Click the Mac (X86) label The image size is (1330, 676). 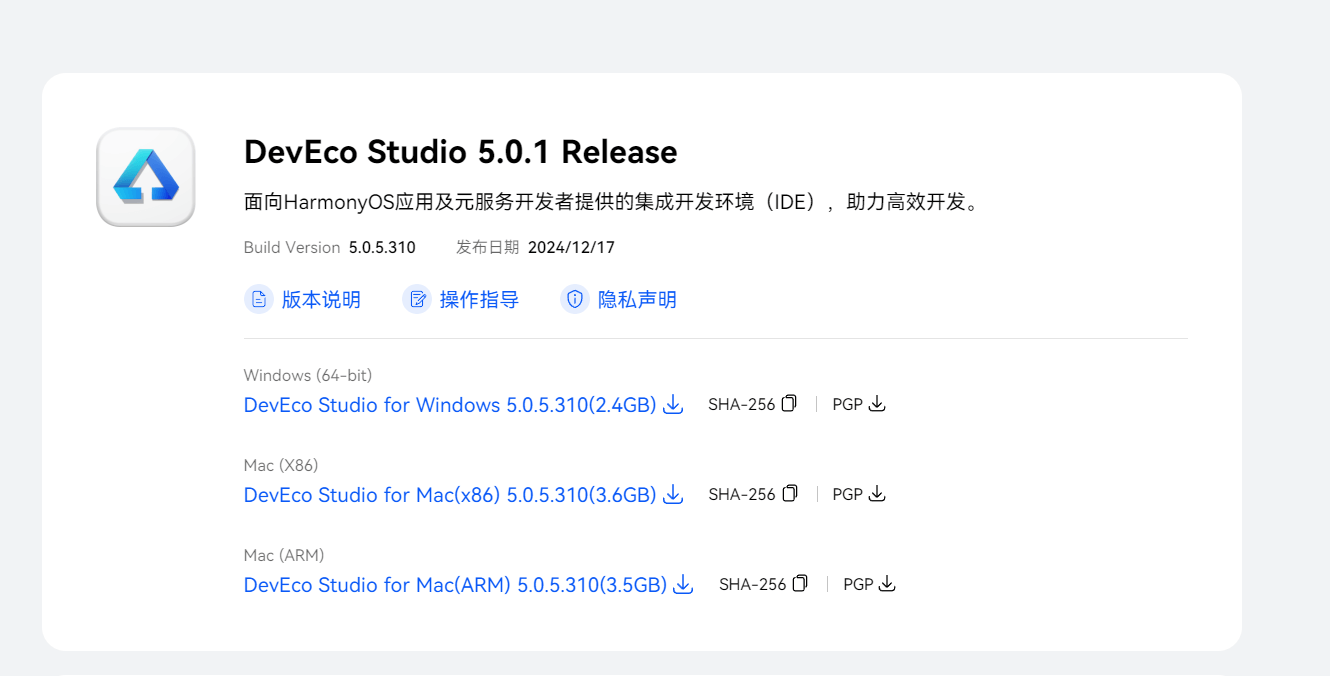tap(281, 466)
